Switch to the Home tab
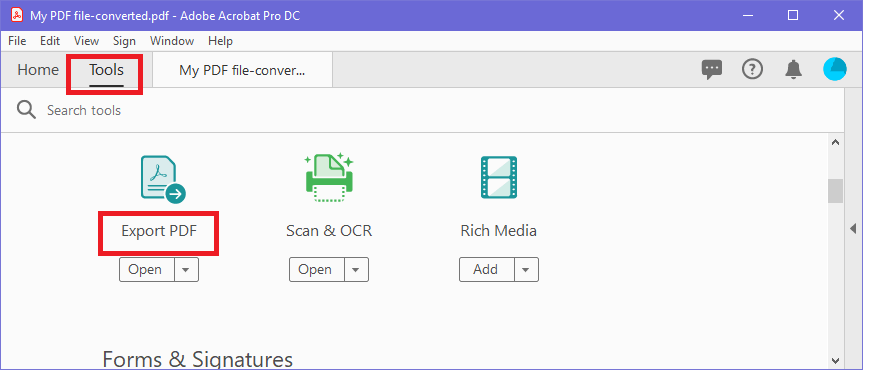The height and width of the screenshot is (371, 870). tap(38, 70)
